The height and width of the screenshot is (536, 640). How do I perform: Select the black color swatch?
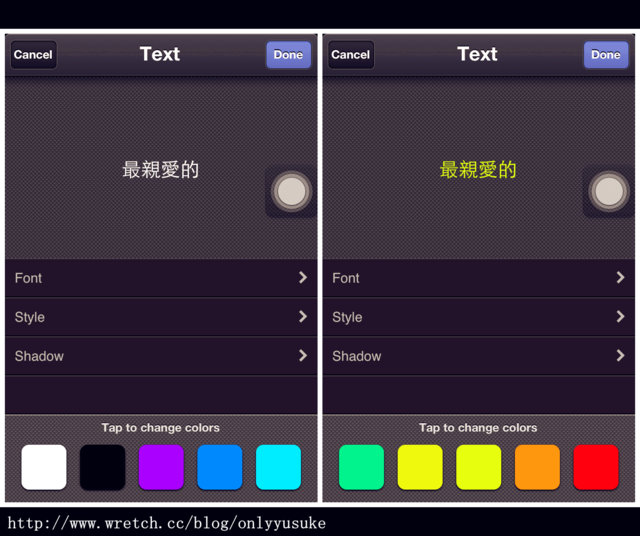[102, 467]
